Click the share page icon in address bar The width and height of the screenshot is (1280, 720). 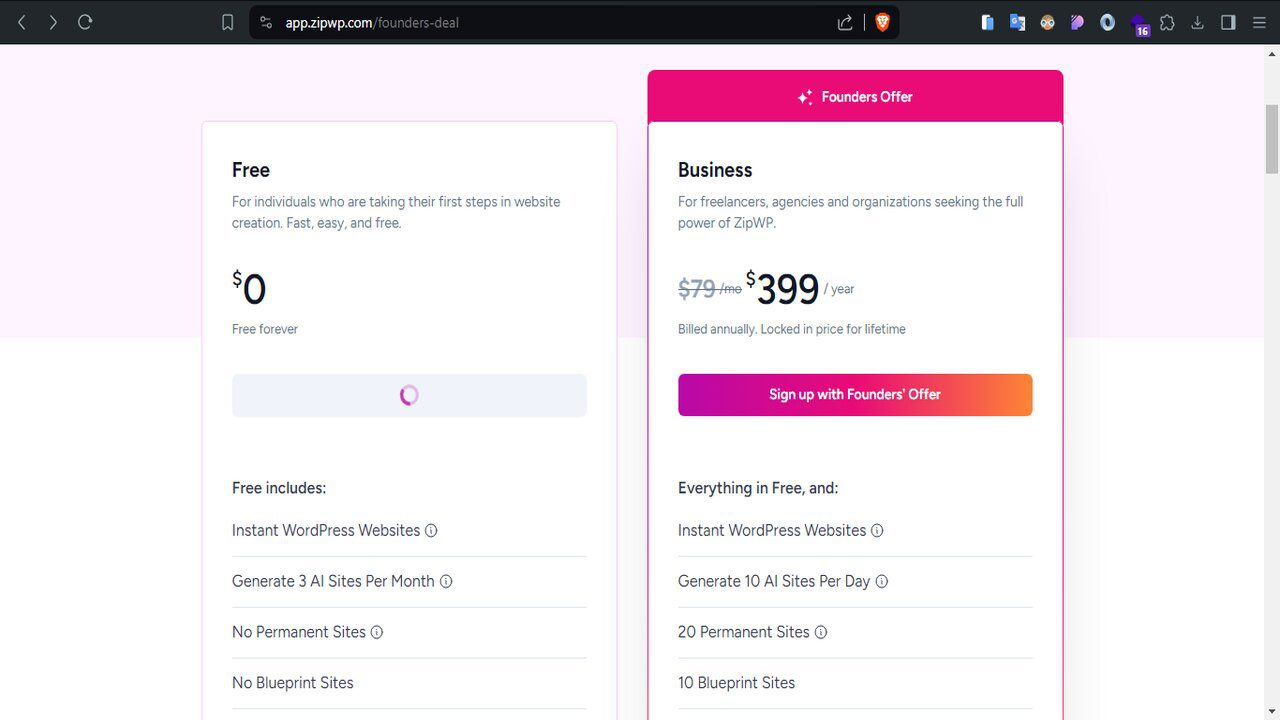click(845, 22)
